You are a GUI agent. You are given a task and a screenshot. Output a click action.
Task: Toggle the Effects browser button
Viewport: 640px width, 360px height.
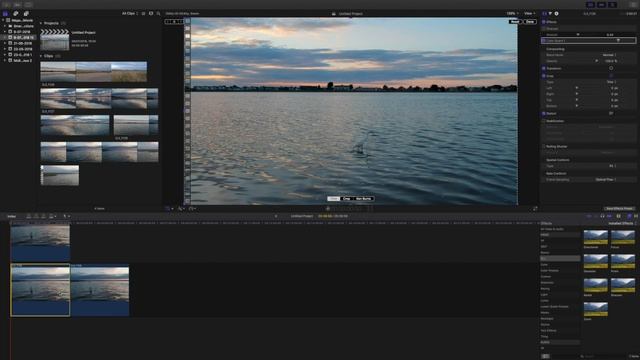tap(629, 216)
